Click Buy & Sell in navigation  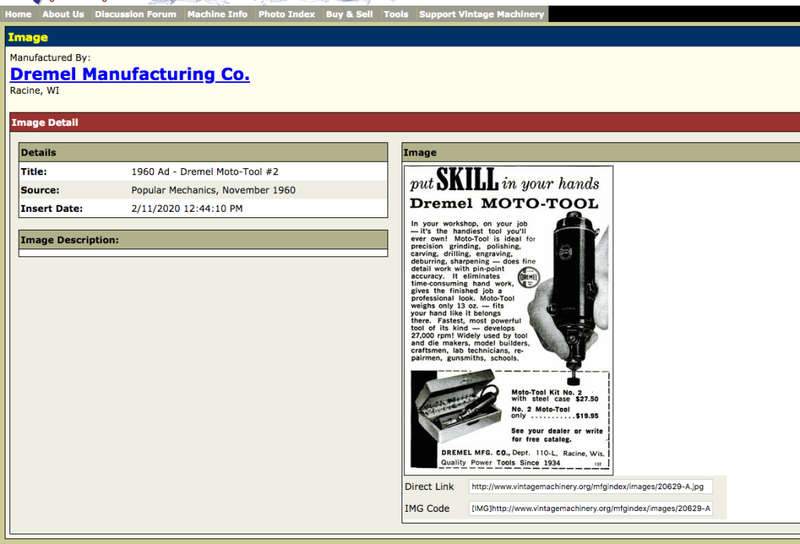click(349, 14)
